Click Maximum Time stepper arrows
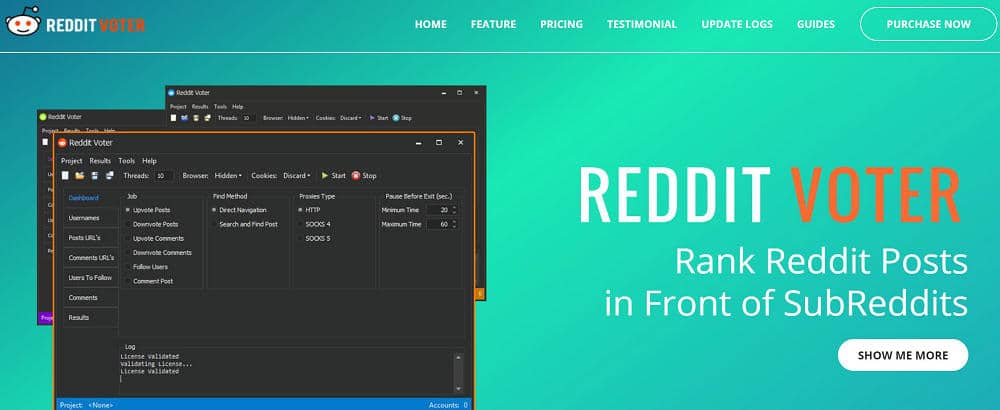The height and width of the screenshot is (410, 1000). pos(454,224)
